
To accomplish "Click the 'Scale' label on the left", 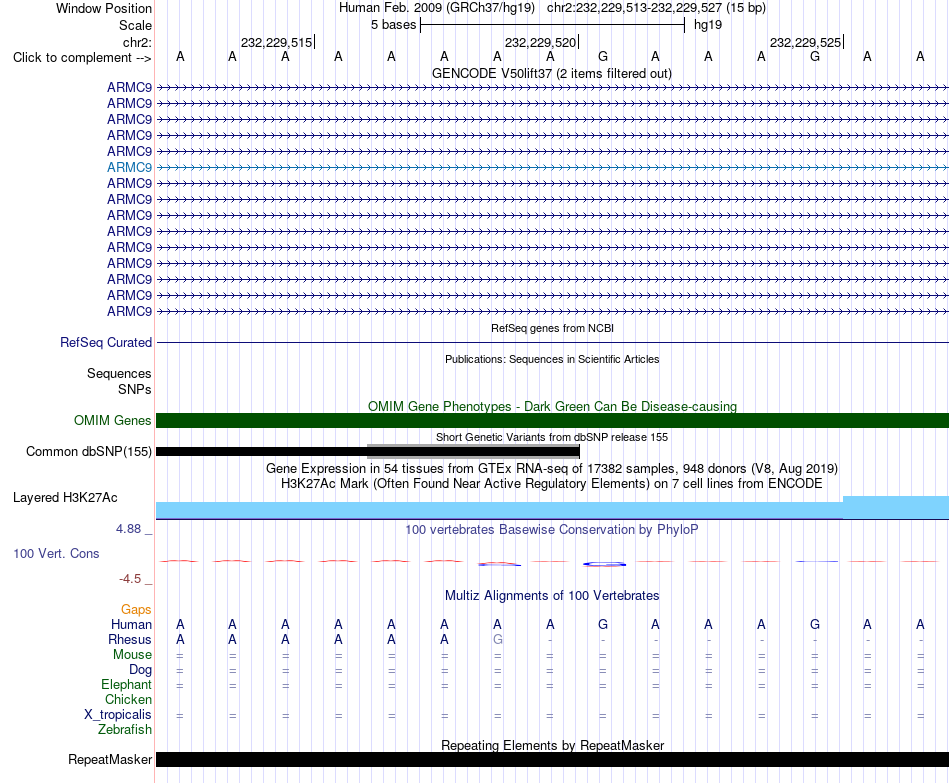I will 135,25.
